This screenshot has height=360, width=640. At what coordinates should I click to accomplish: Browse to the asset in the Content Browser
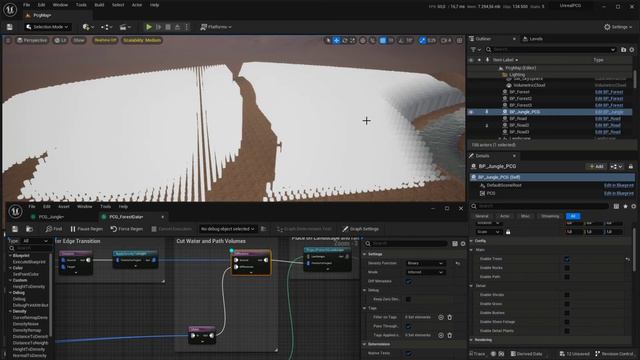point(29,229)
